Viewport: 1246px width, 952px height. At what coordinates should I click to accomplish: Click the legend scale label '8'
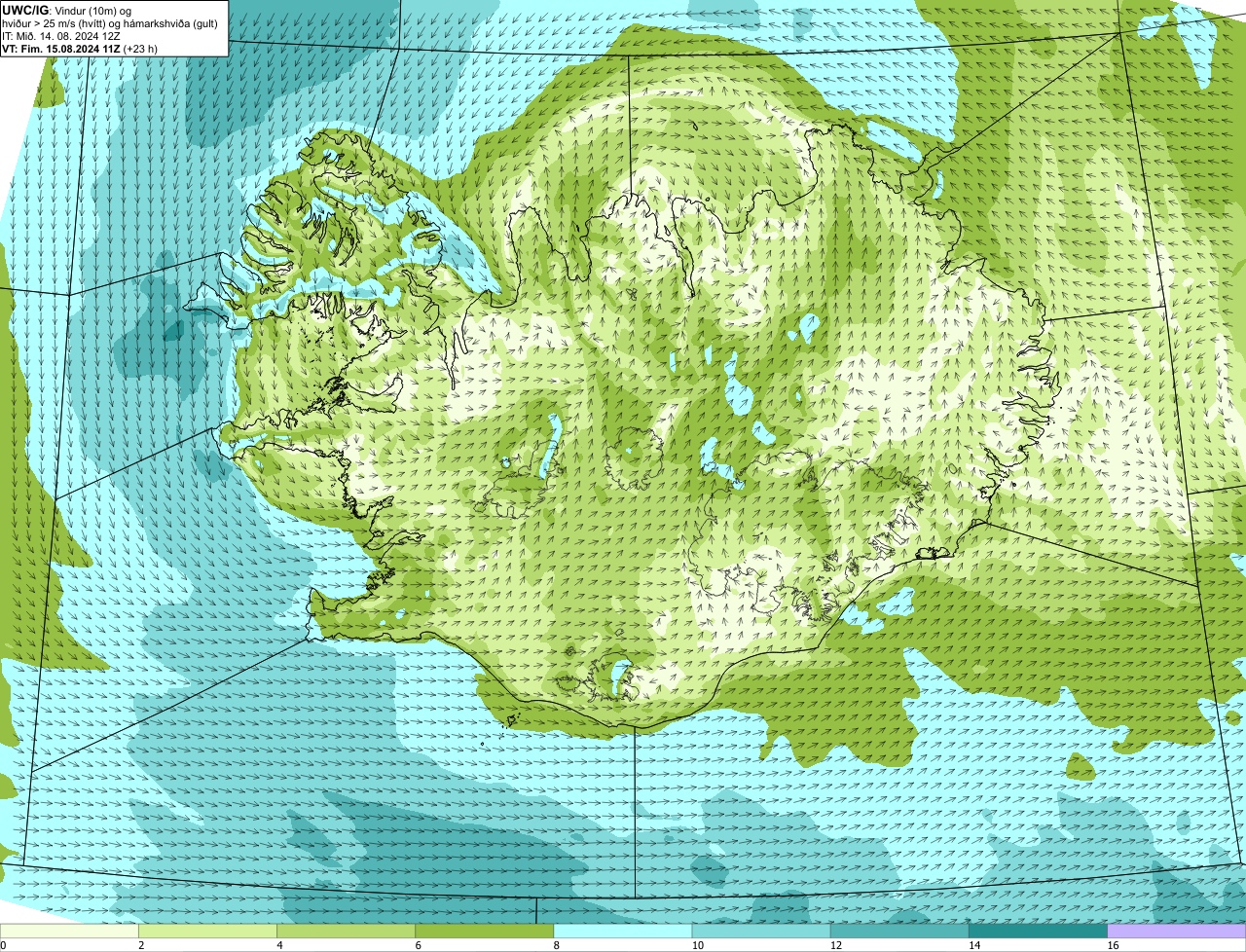(x=557, y=945)
